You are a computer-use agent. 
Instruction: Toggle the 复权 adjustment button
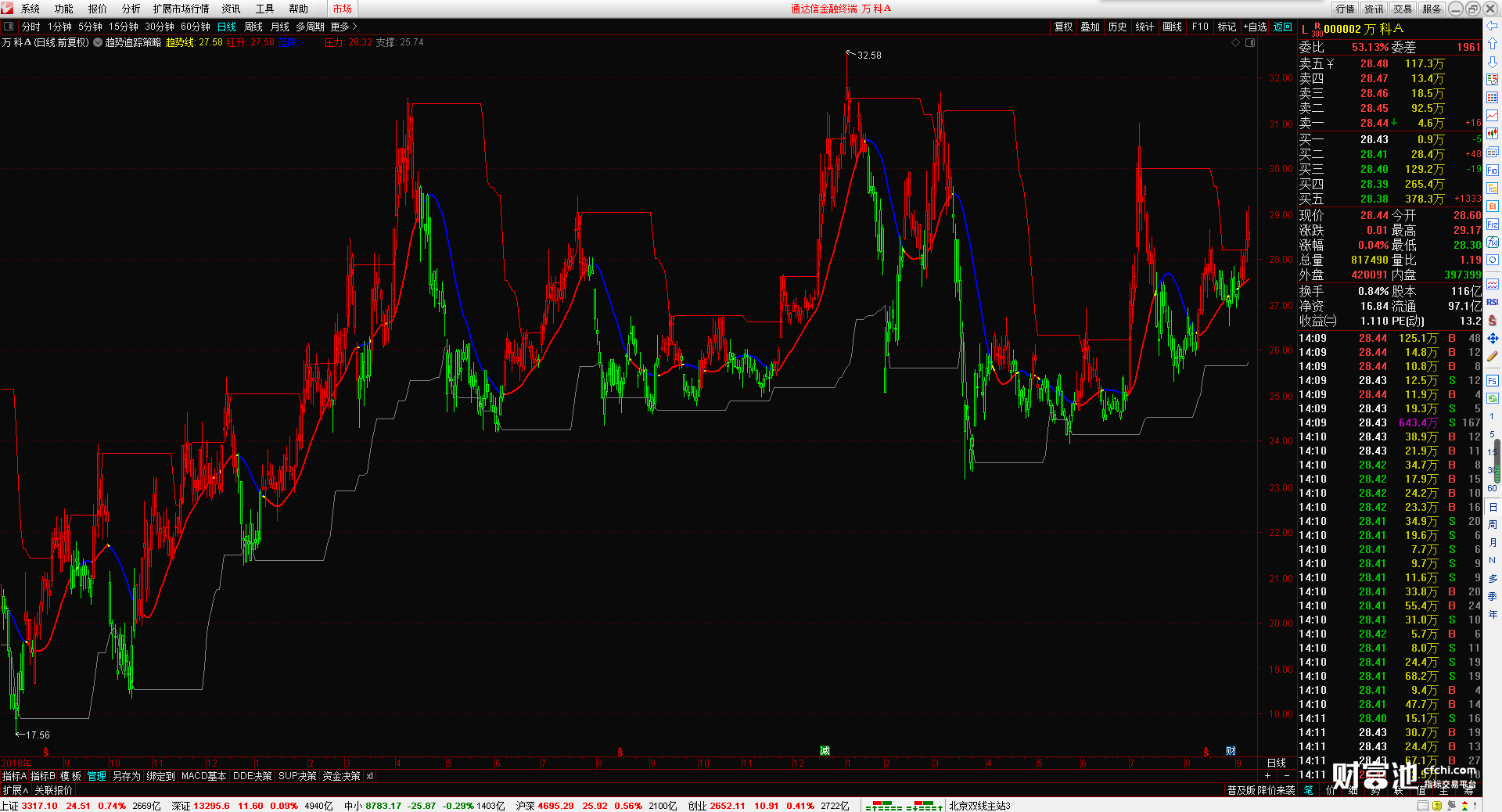click(x=1064, y=27)
